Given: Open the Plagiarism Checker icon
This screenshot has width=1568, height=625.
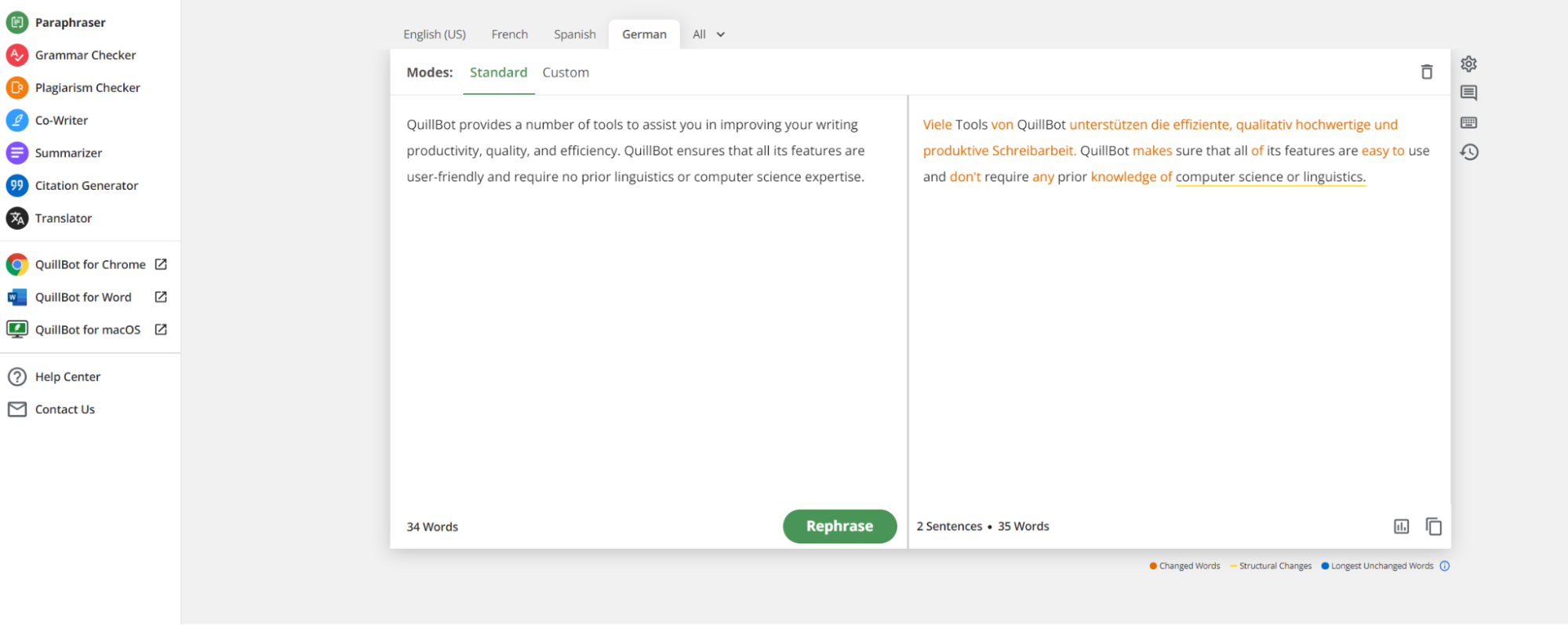Looking at the screenshot, I should pyautogui.click(x=17, y=88).
